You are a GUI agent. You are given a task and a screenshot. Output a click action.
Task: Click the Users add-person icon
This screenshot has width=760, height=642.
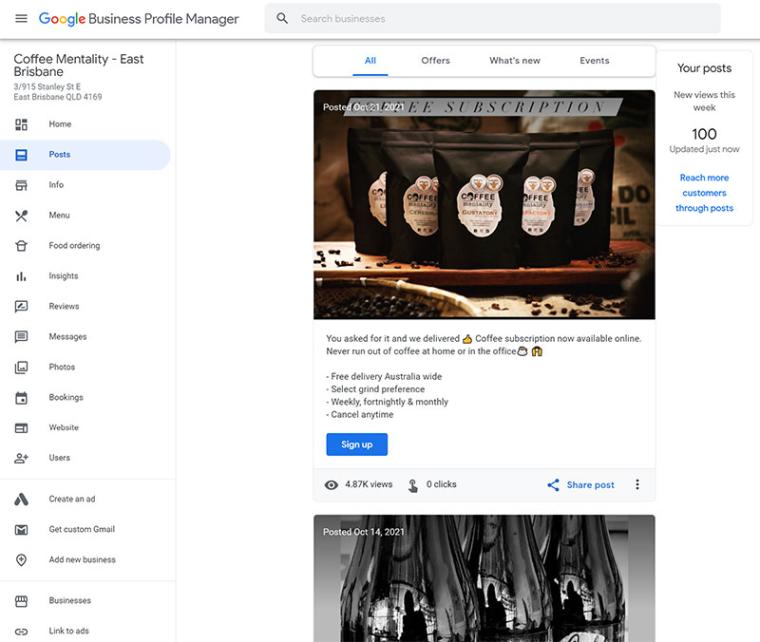tap(21, 458)
